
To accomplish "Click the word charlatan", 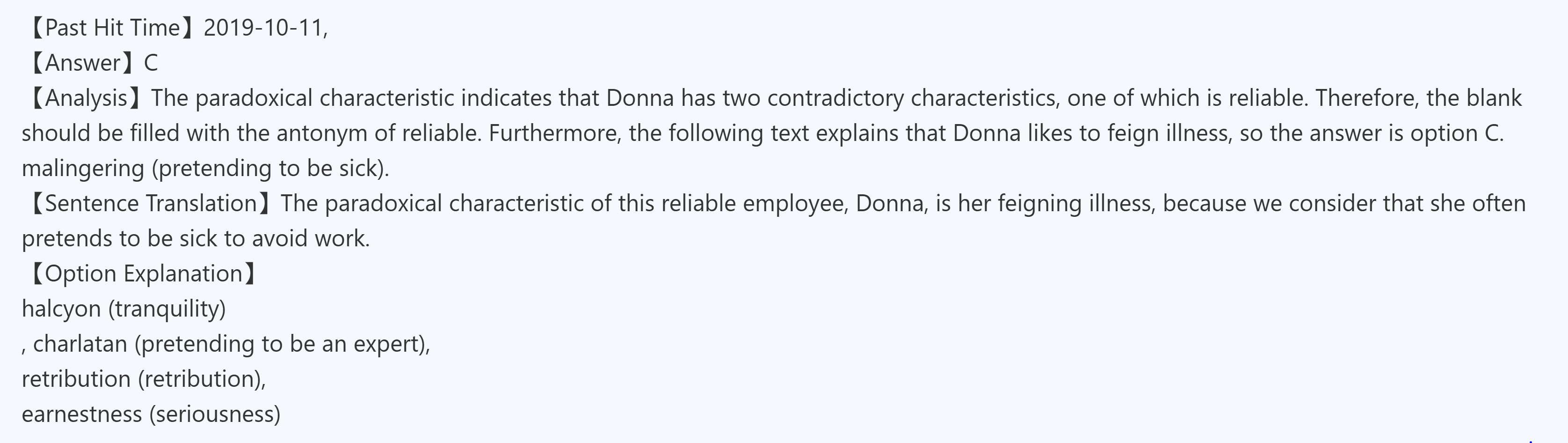I will 80,344.
